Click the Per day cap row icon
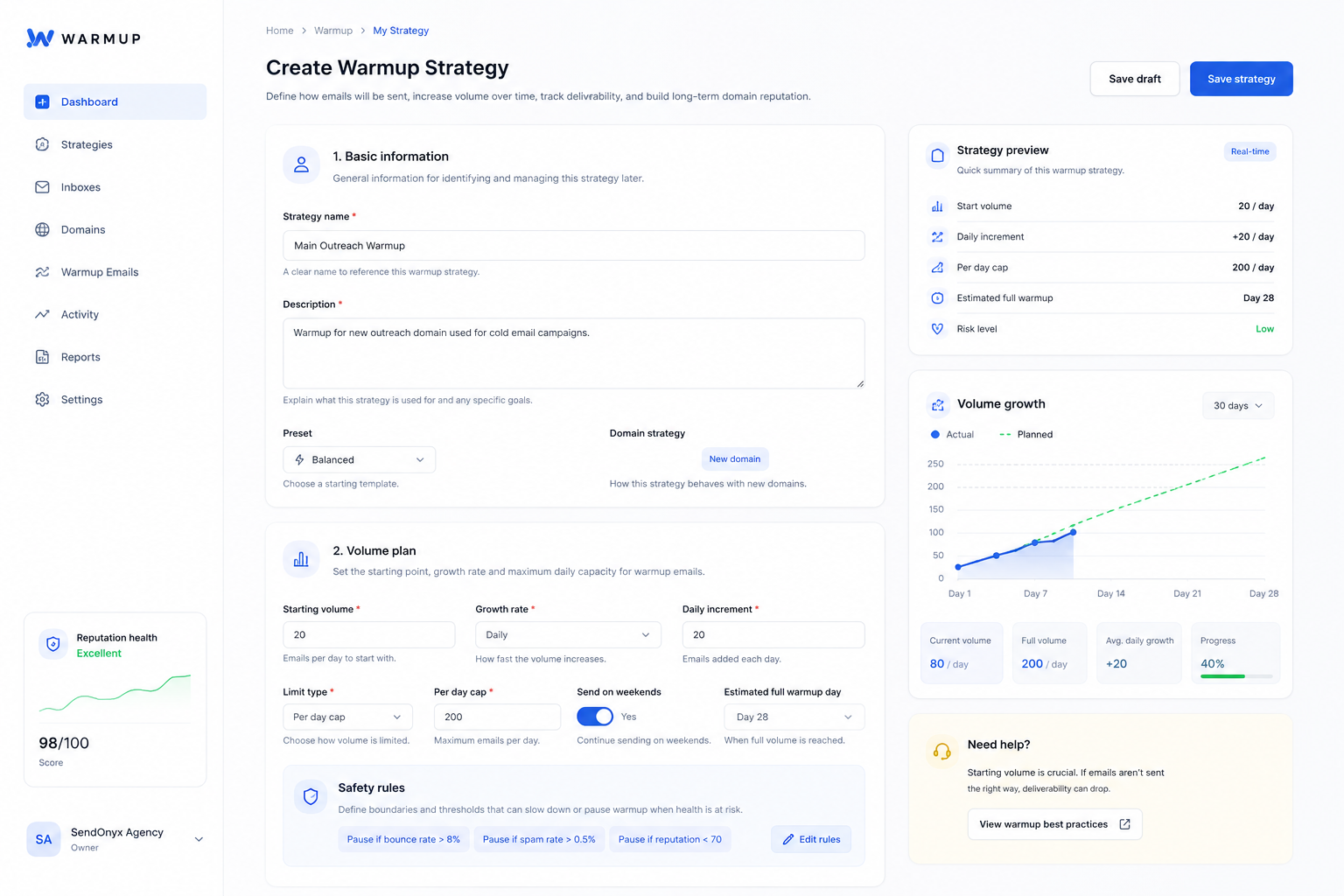This screenshot has width=1344, height=896. pos(937,268)
